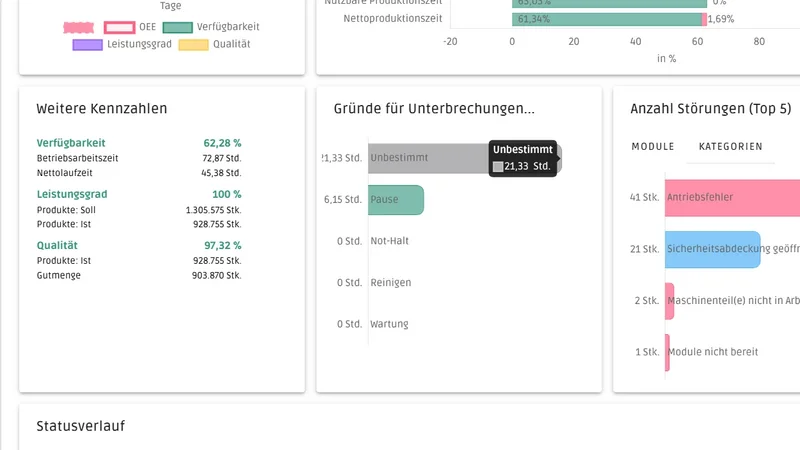
Task: Click the Produkte: Soll label
Action: (x=66, y=210)
